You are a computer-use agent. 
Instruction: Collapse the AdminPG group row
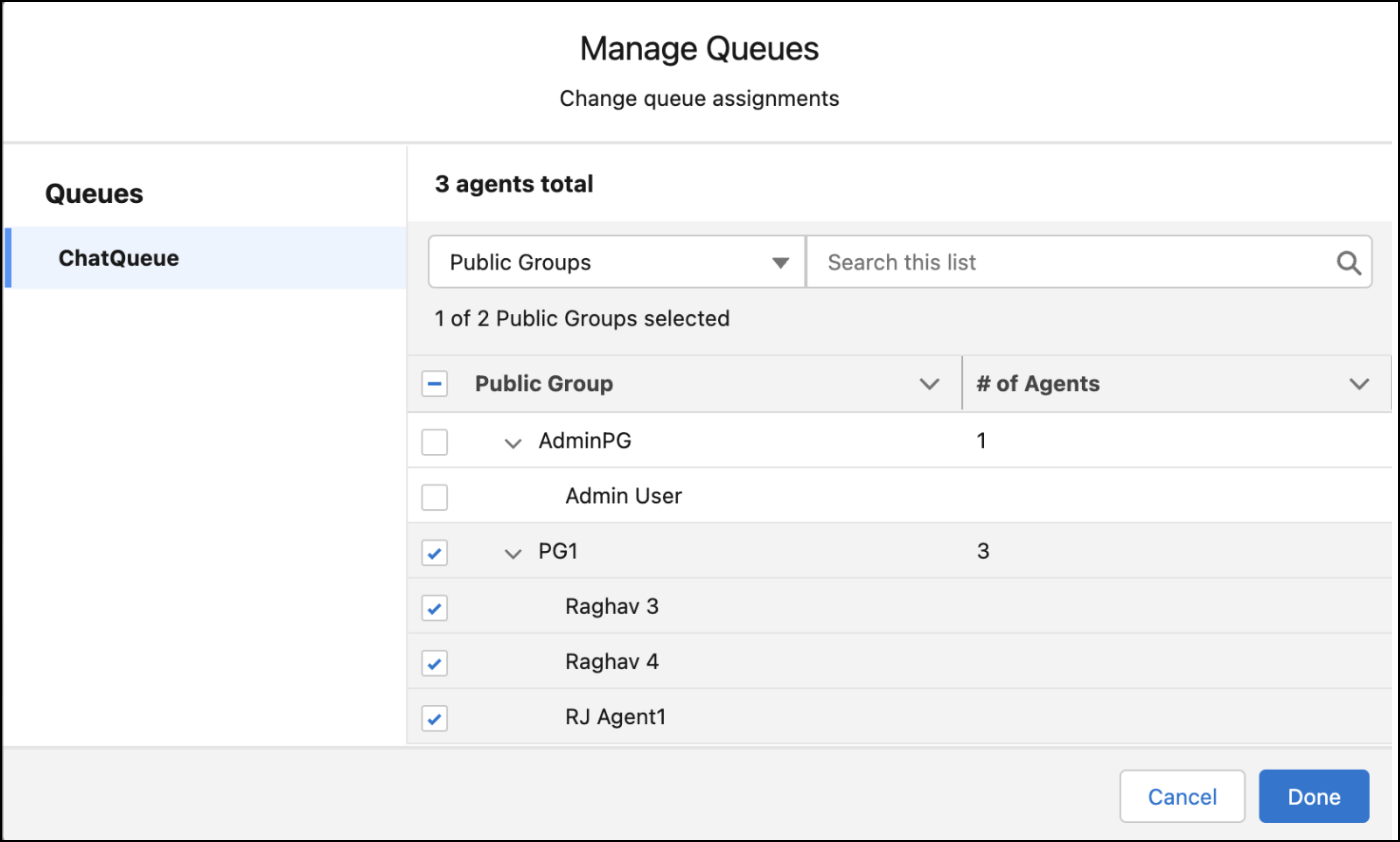tap(513, 442)
